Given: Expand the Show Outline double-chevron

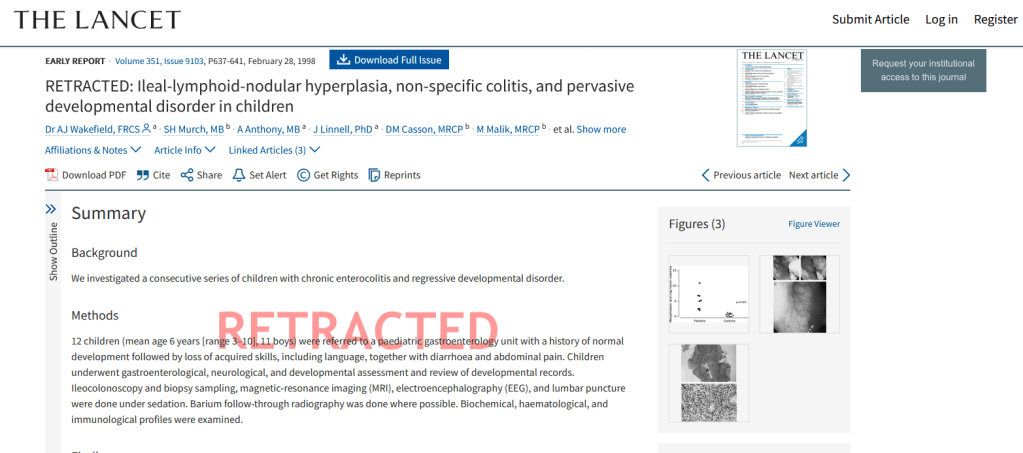Looking at the screenshot, I should coord(51,209).
